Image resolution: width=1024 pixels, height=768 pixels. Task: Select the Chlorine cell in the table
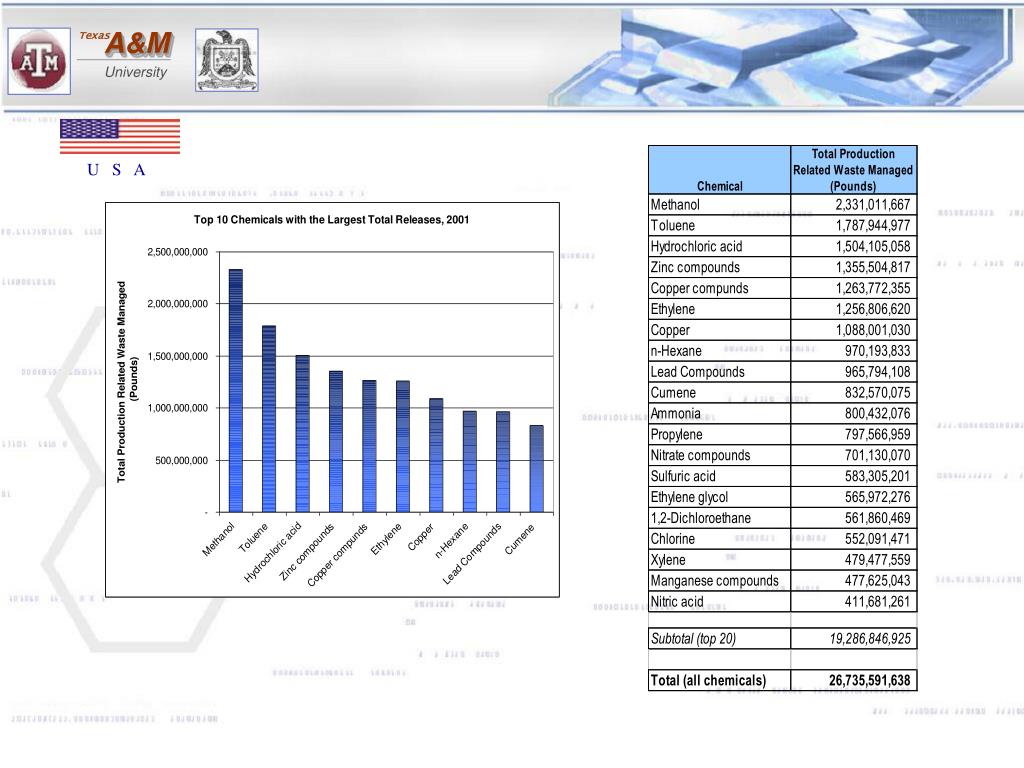pos(720,539)
